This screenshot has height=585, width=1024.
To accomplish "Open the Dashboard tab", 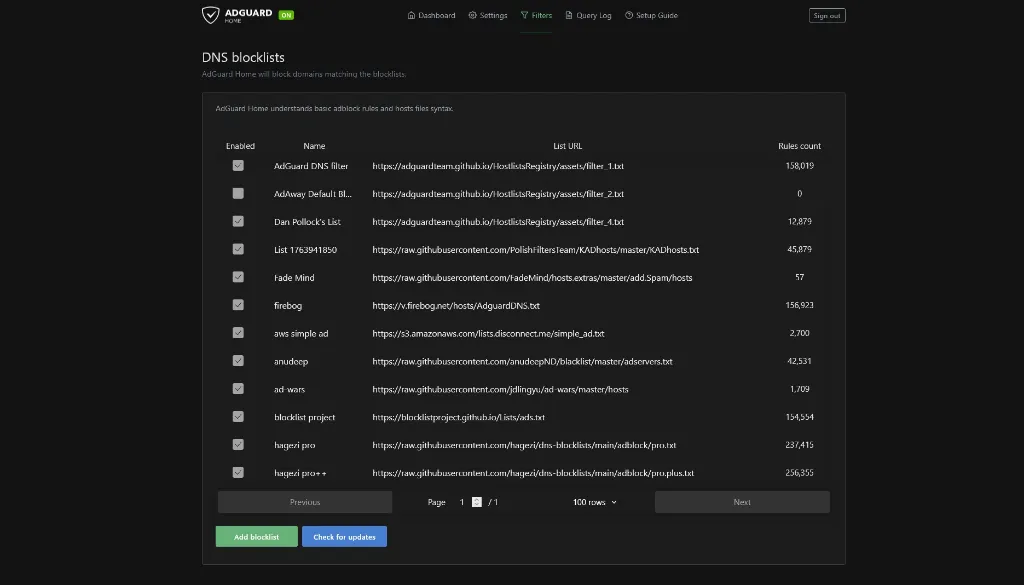I will [432, 15].
